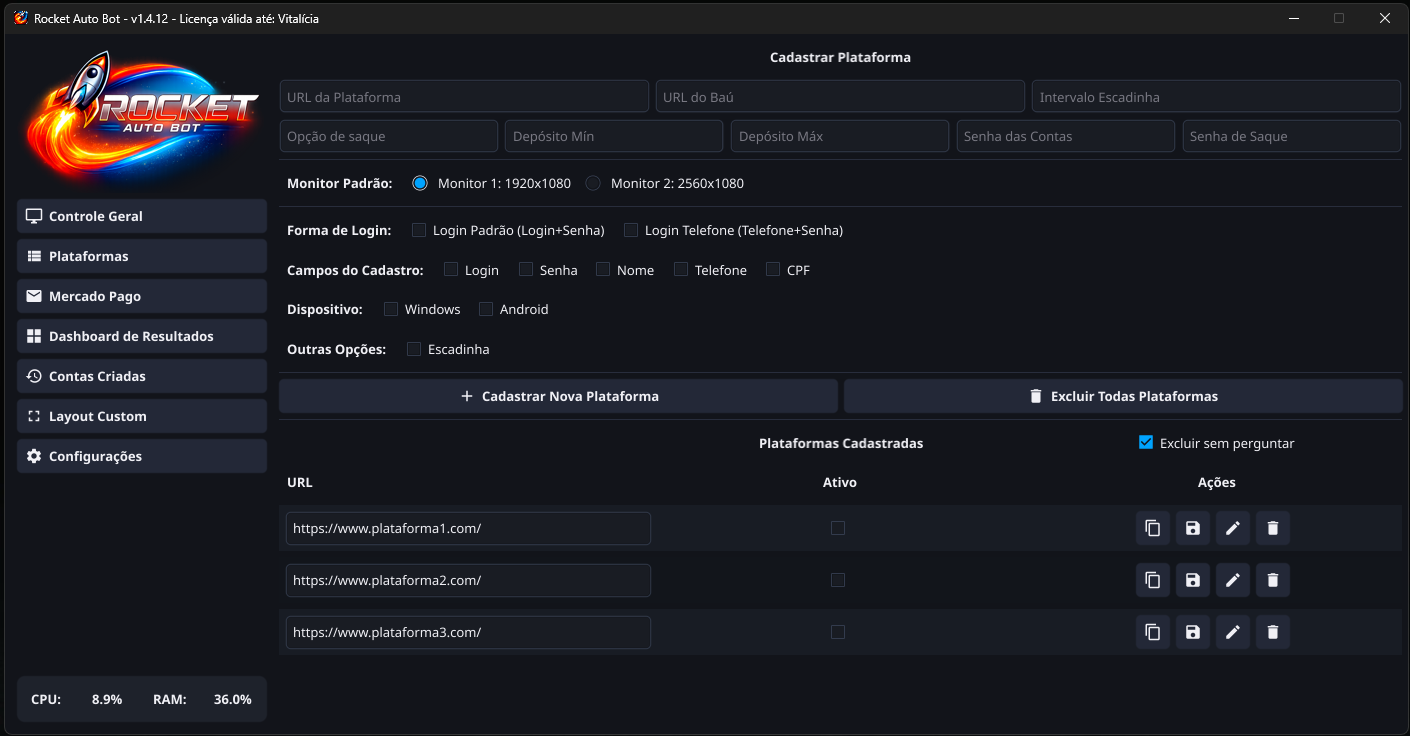Click the Senha de Saque field
Image resolution: width=1410 pixels, height=736 pixels.
coord(1291,136)
